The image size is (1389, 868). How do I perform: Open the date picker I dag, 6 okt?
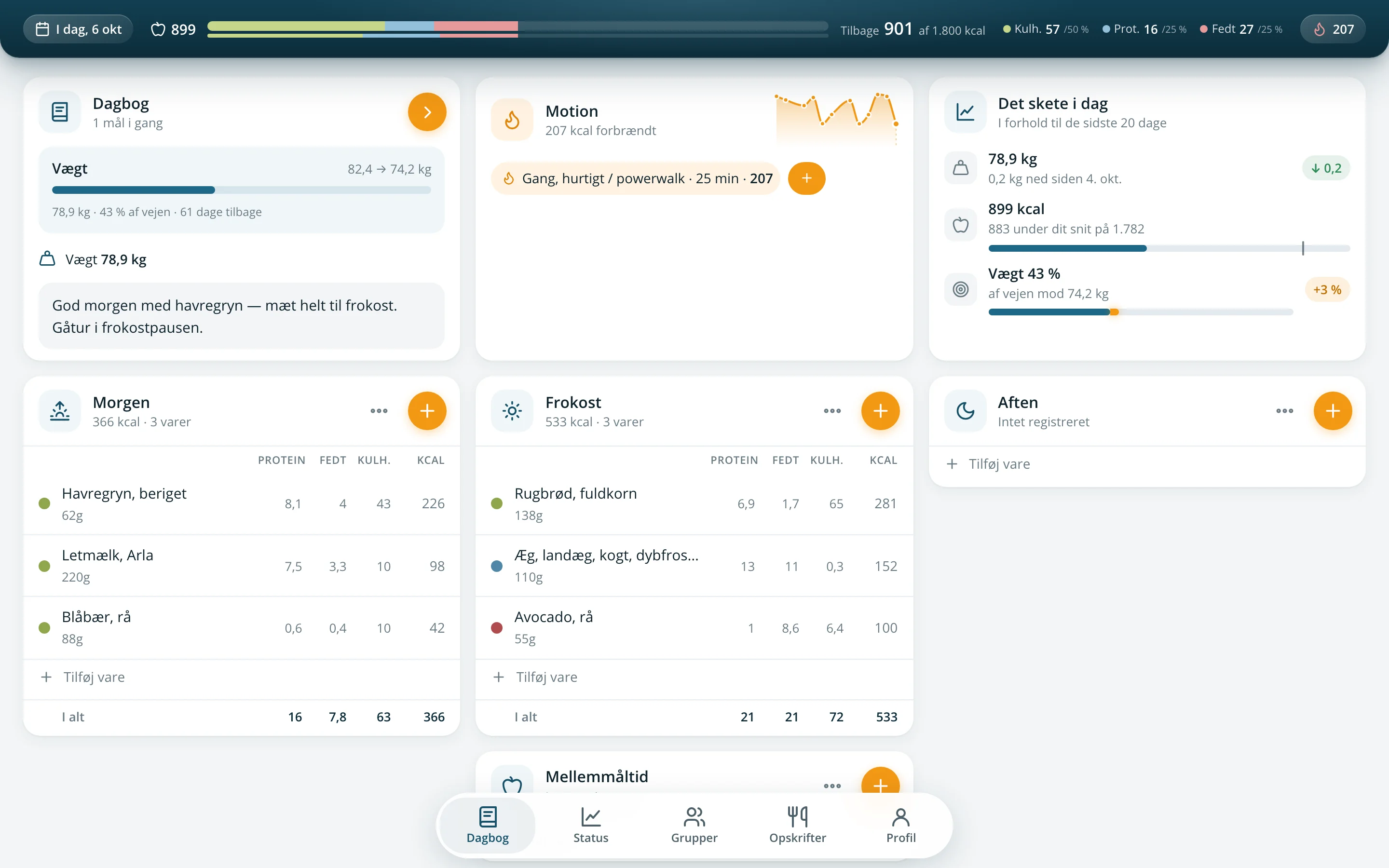pyautogui.click(x=78, y=29)
